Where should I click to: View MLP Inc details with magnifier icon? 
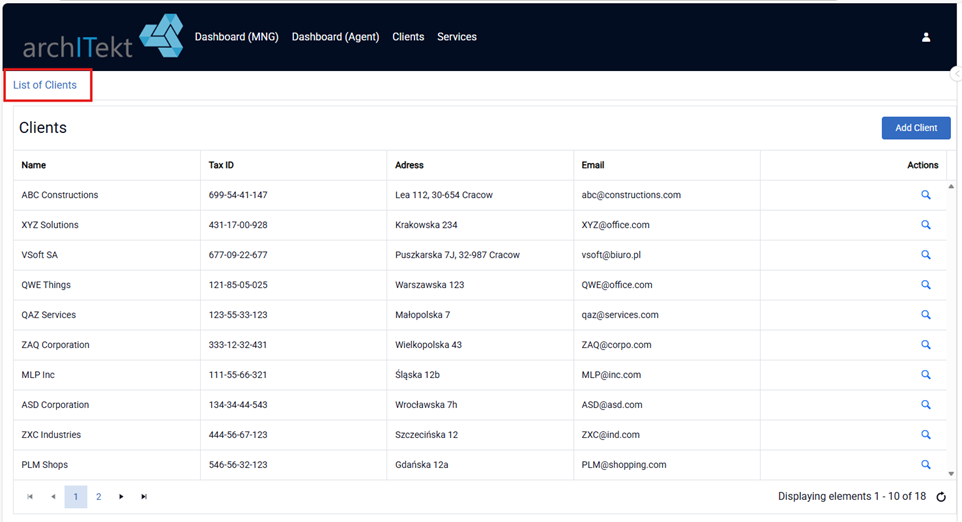926,375
